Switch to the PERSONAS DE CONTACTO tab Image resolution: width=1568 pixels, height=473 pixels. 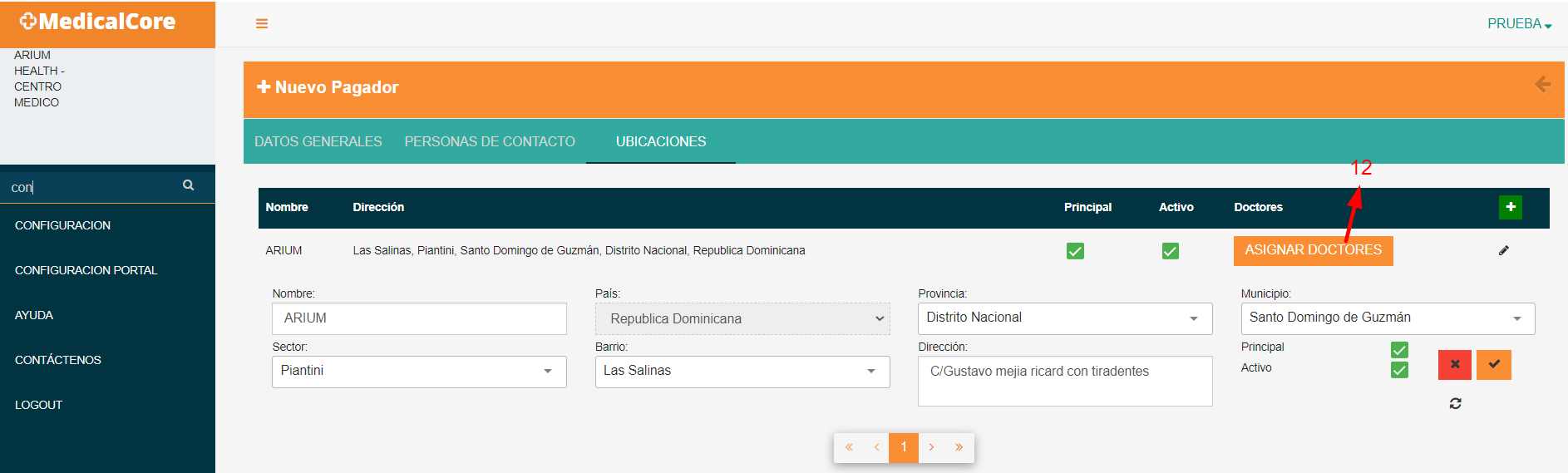(490, 141)
